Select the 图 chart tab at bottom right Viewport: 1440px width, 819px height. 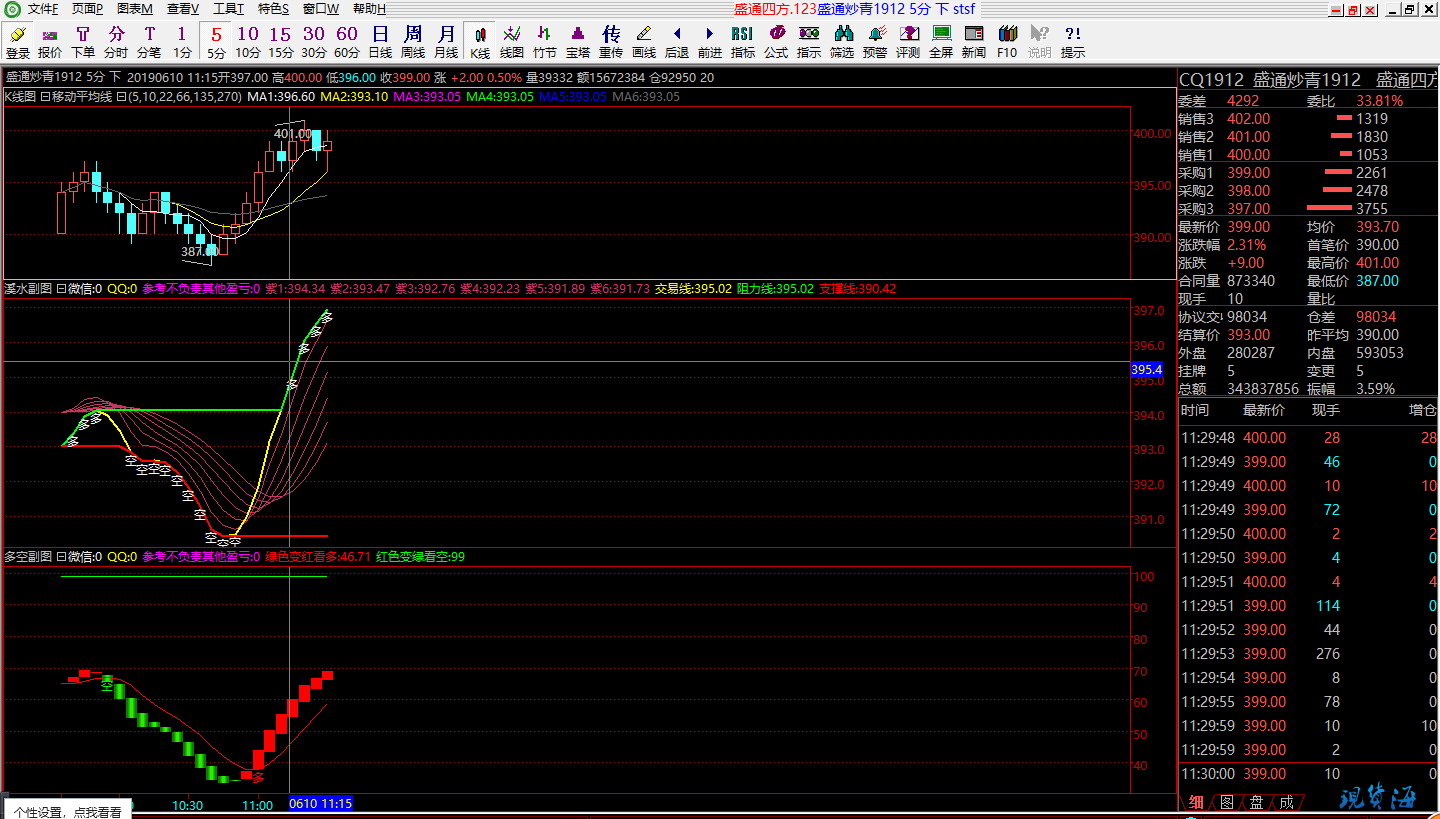pos(1226,802)
